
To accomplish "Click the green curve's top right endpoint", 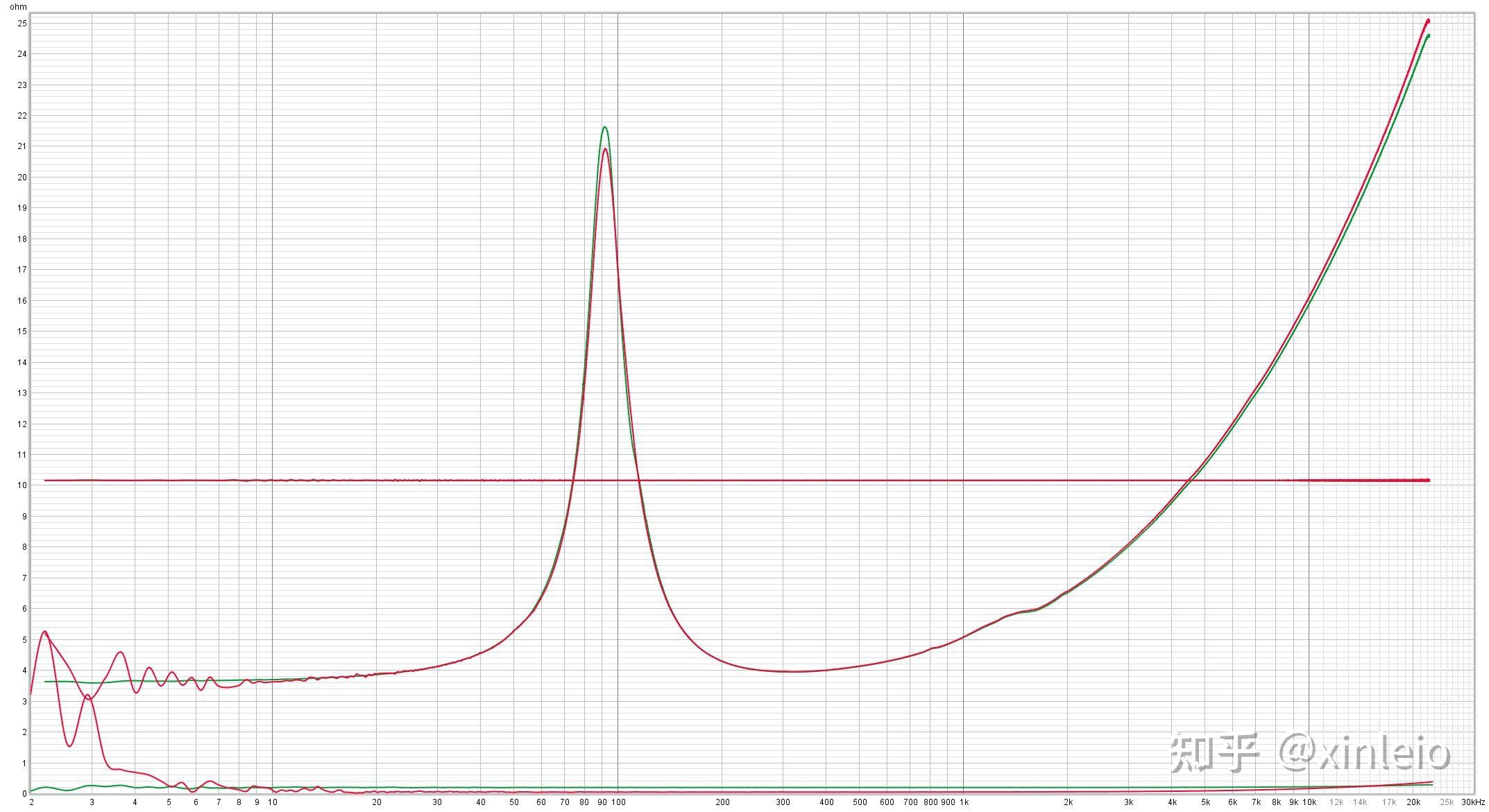I will coord(1428,36).
